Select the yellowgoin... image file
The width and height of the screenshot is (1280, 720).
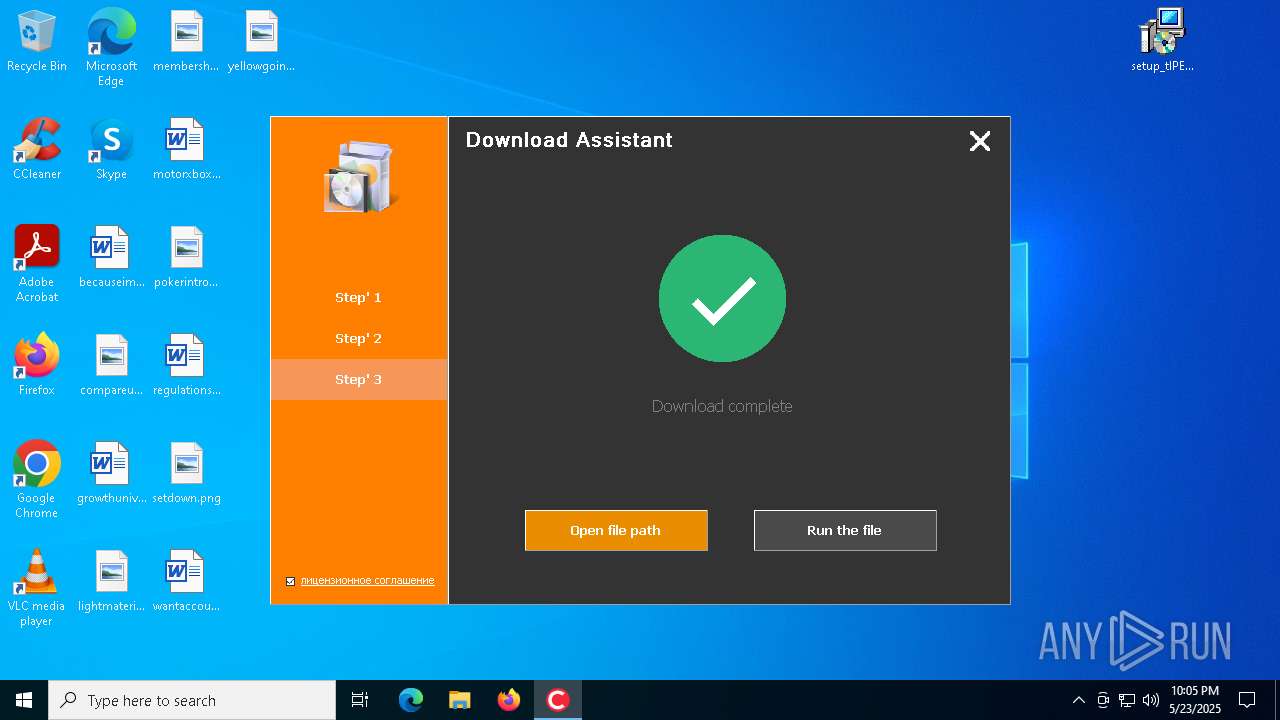point(261,42)
